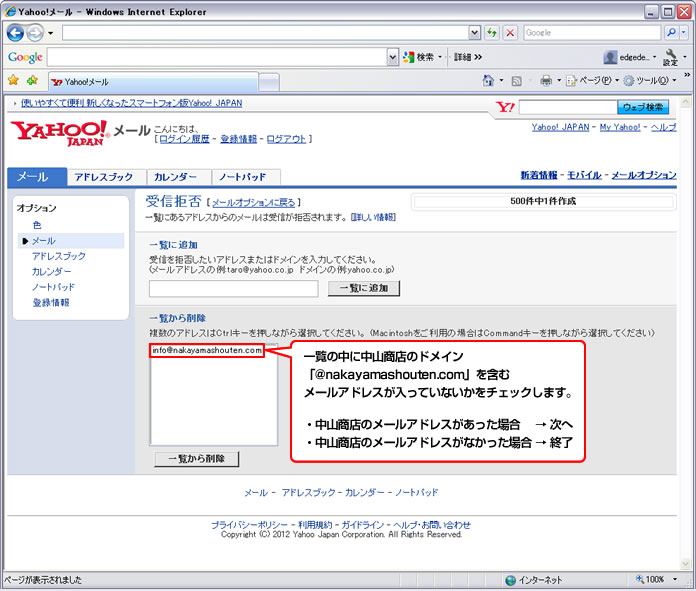Click the magnifier search icon in IE
The image size is (696, 591).
(x=671, y=32)
